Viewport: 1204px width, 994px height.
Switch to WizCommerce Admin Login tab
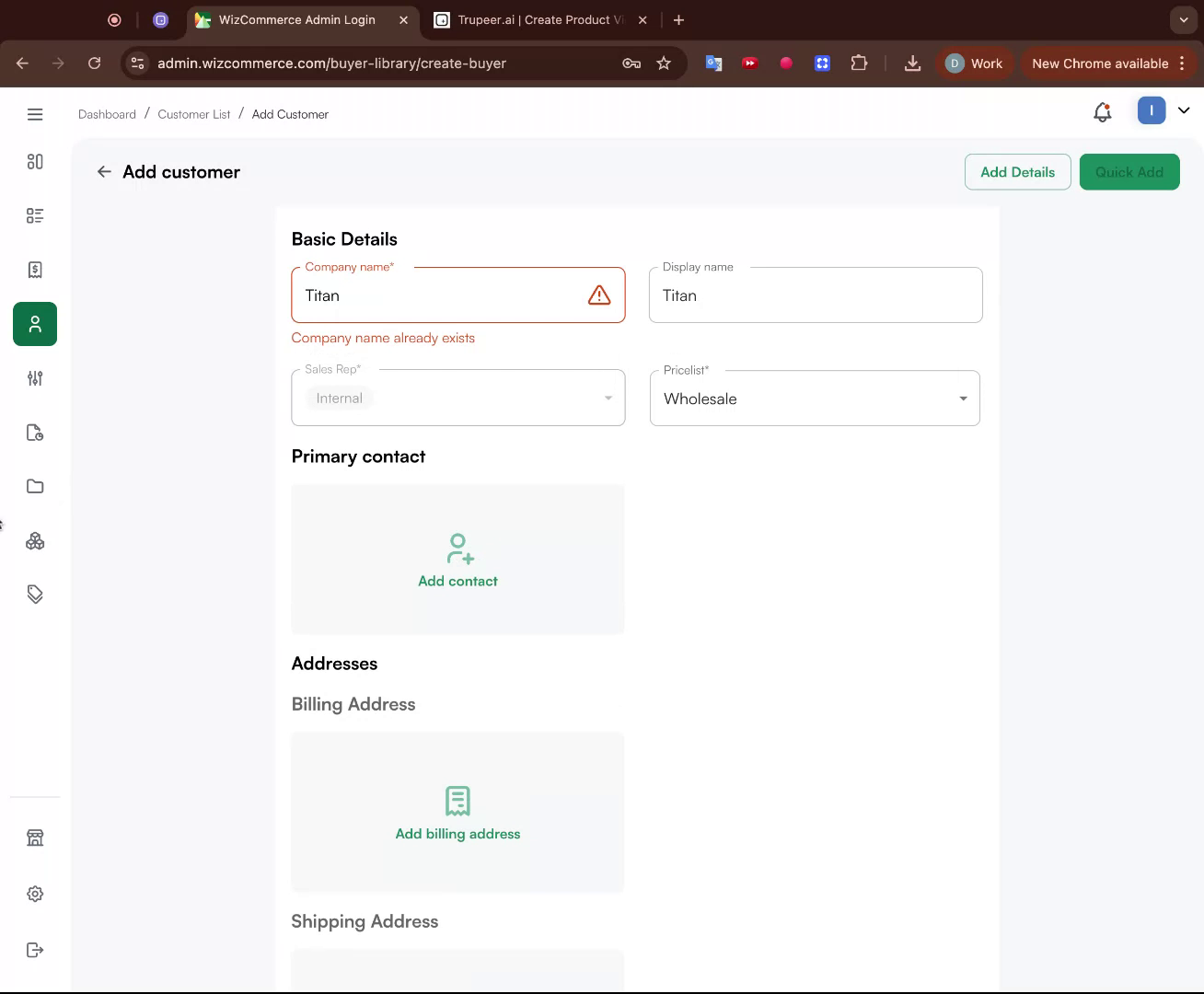[296, 19]
